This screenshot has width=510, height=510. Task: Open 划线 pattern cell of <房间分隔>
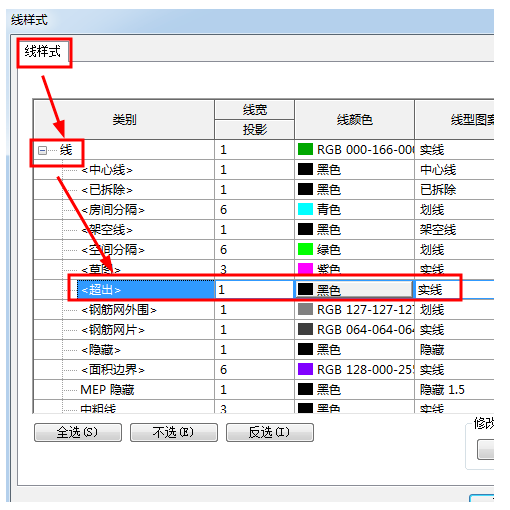pyautogui.click(x=454, y=210)
